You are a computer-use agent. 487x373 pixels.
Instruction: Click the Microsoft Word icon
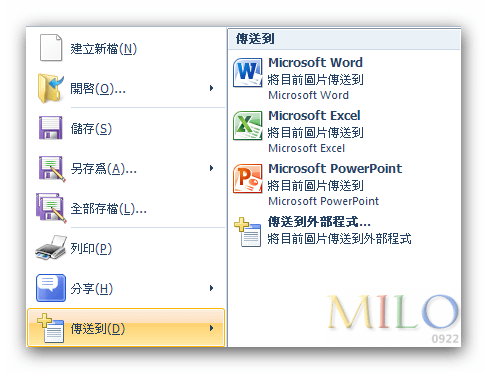coord(247,73)
